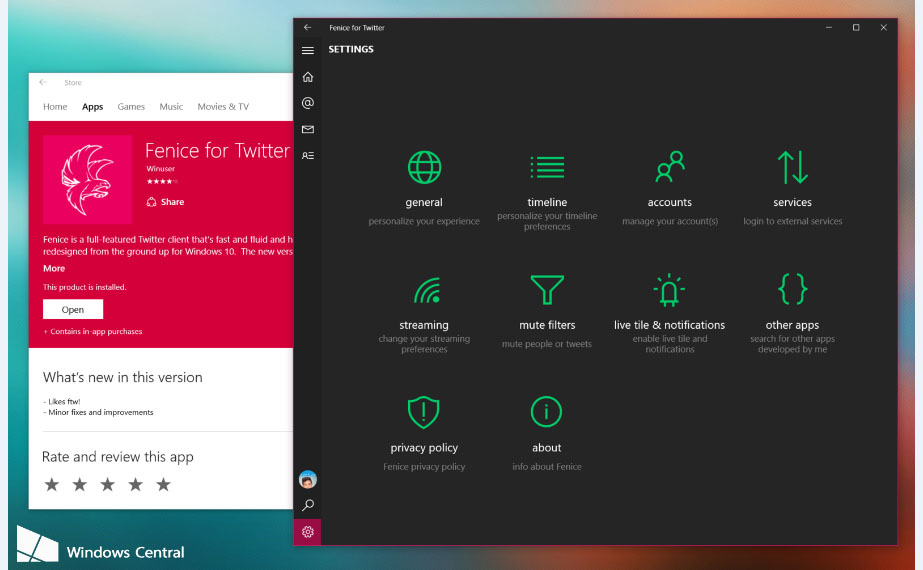Viewport: 923px width, 570px height.
Task: Click 'mute people or tweets' text
Action: click(x=547, y=344)
